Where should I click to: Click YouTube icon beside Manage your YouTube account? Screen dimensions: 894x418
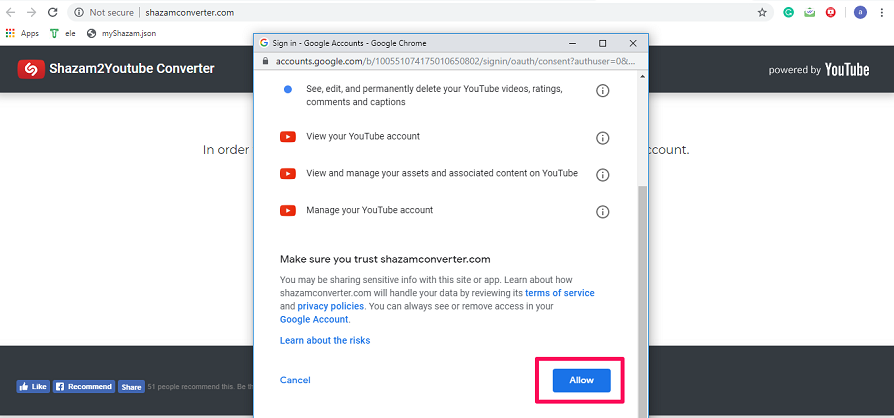(x=288, y=210)
